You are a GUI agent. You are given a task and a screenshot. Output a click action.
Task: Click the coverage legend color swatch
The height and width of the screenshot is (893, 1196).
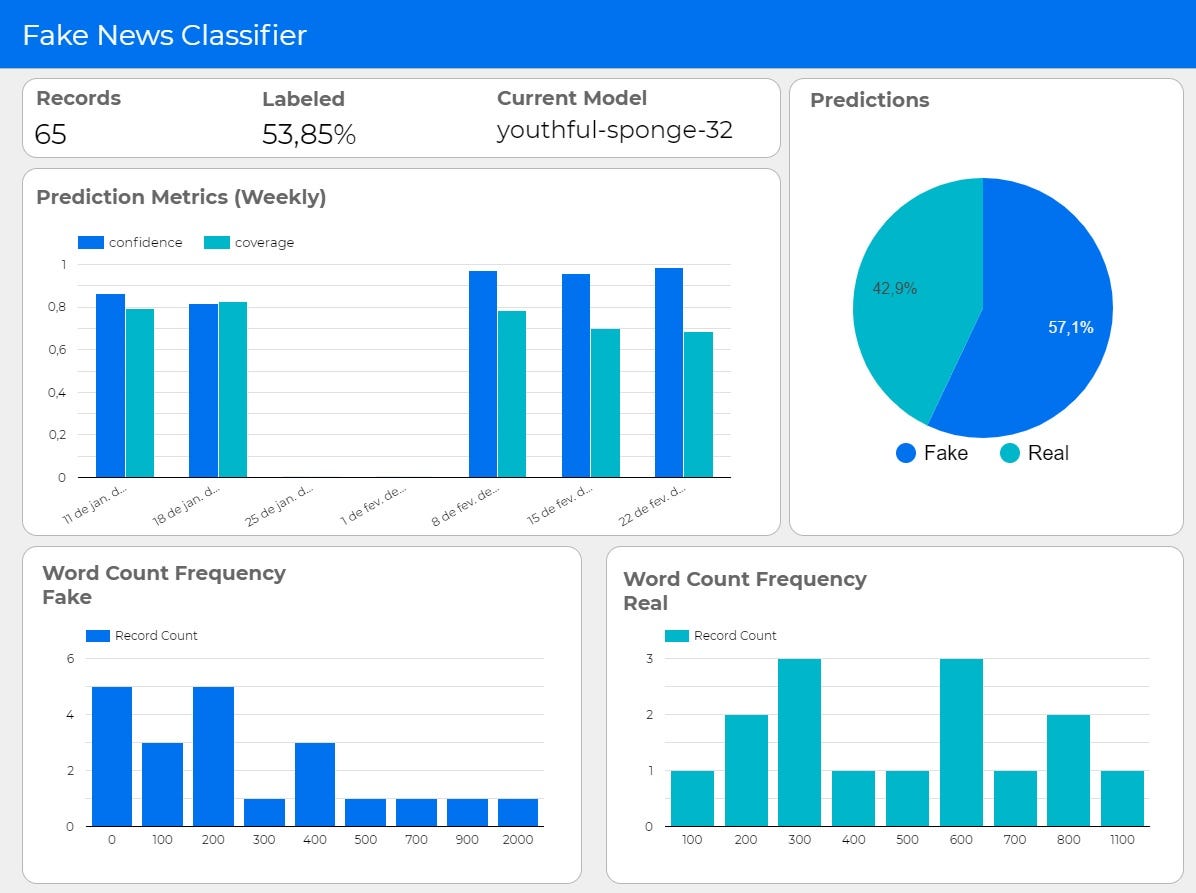[x=217, y=243]
